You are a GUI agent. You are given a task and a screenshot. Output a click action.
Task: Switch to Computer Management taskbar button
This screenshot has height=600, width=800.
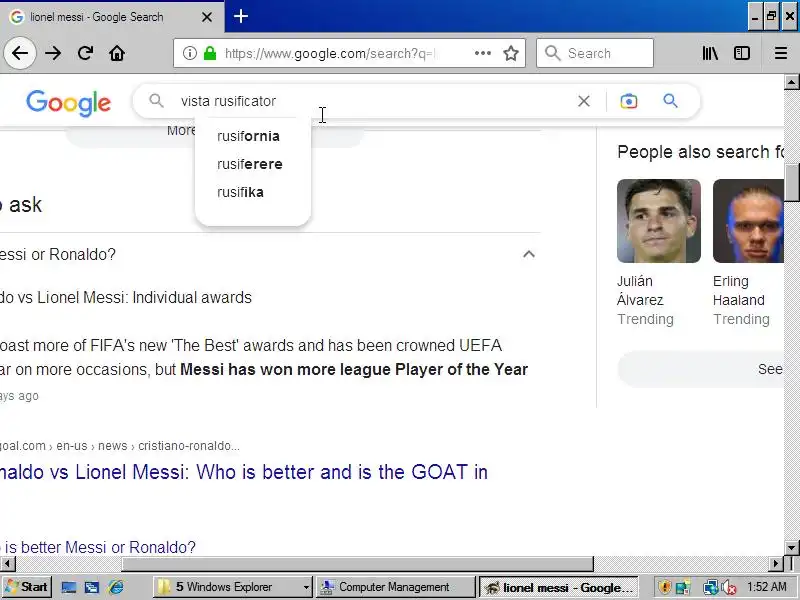pyautogui.click(x=395, y=587)
